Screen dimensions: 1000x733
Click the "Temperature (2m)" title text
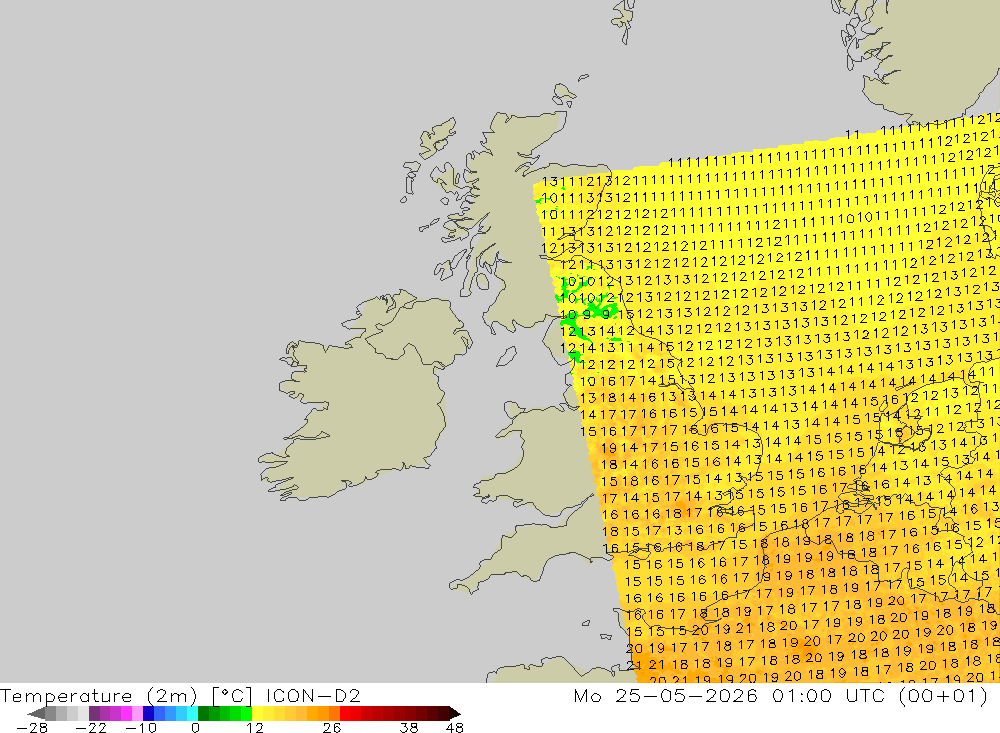click(98, 695)
